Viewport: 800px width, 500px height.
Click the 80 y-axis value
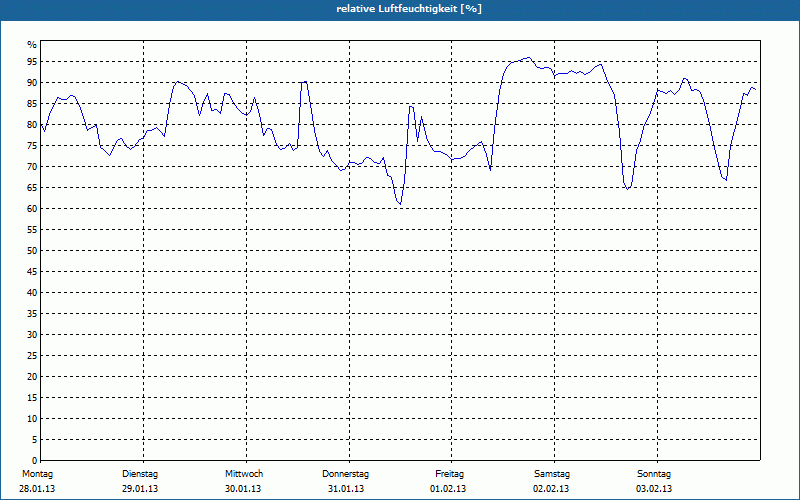(32, 124)
